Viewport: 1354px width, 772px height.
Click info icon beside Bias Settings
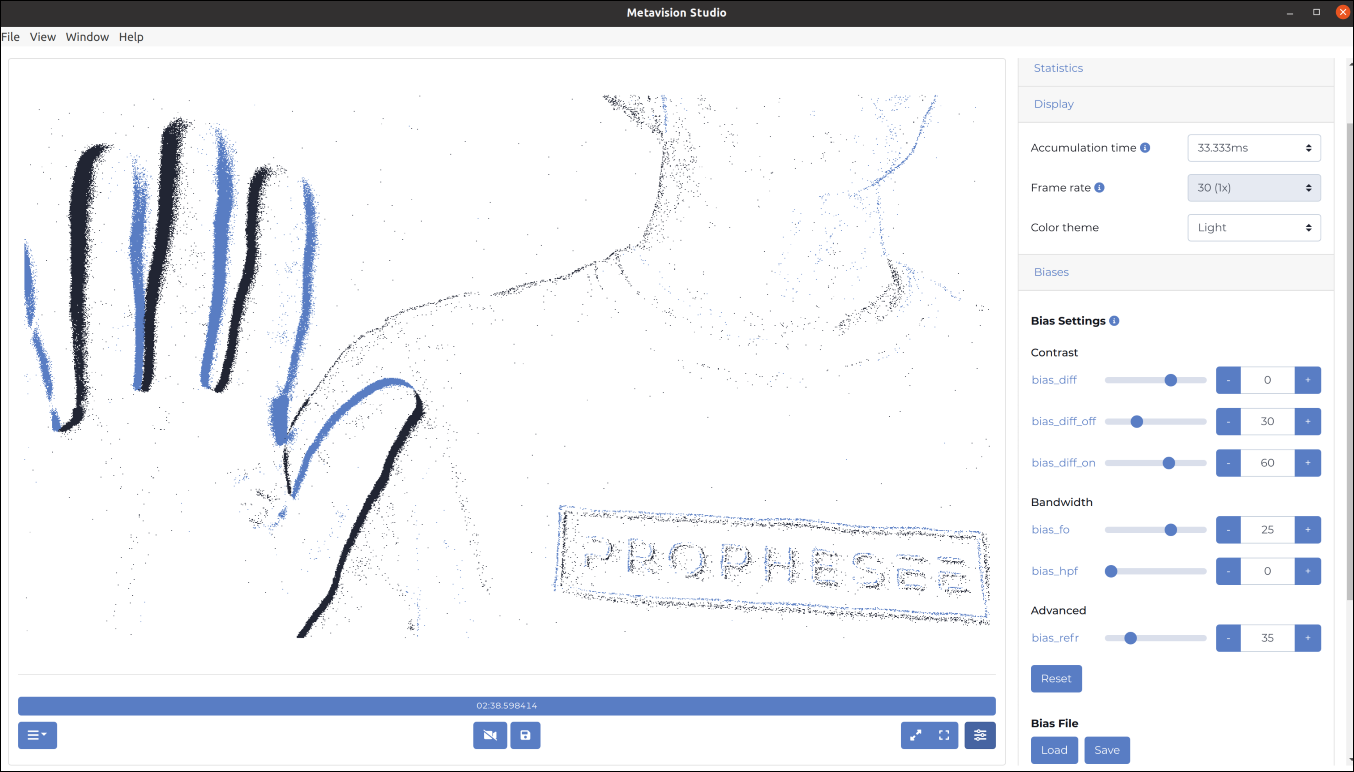1114,321
